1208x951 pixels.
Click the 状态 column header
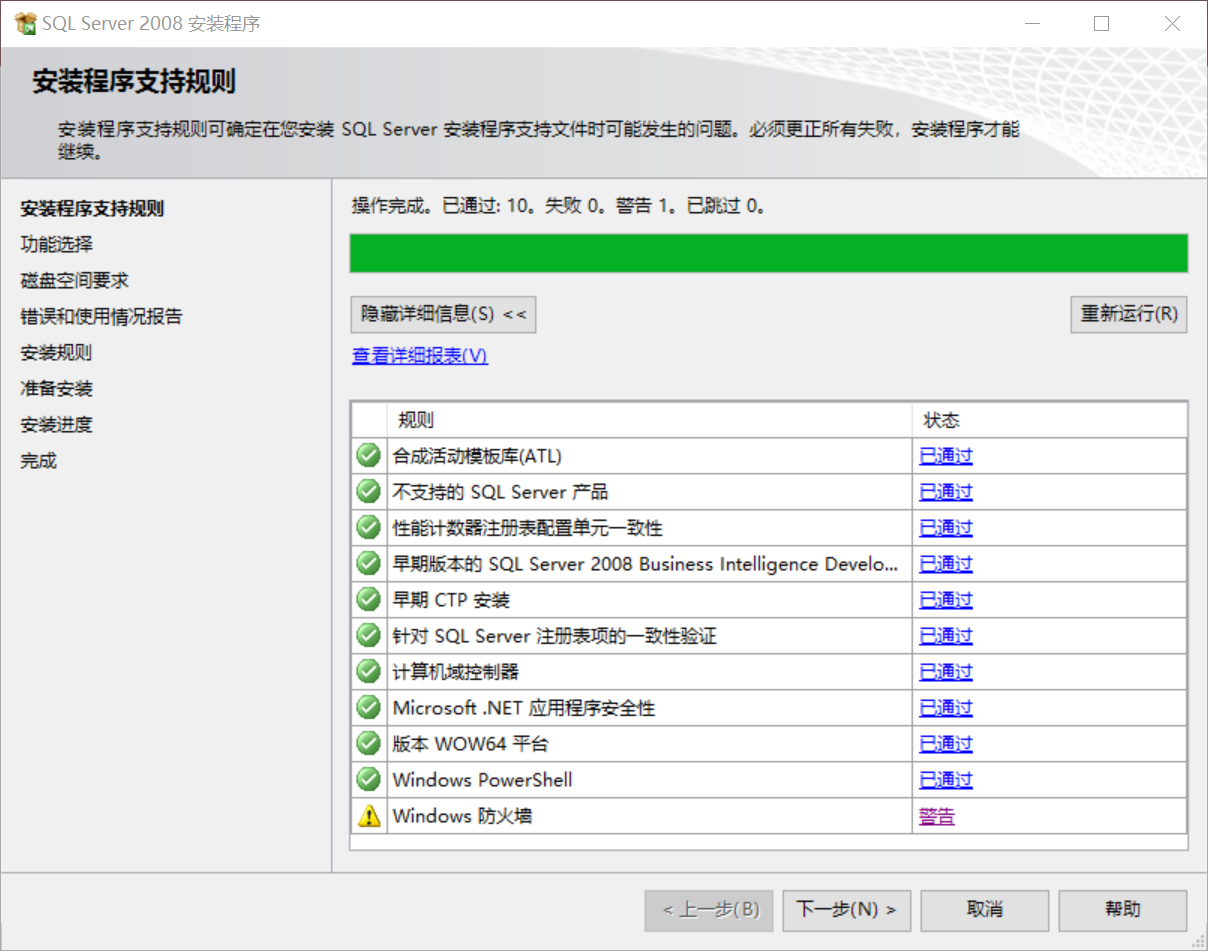(941, 419)
